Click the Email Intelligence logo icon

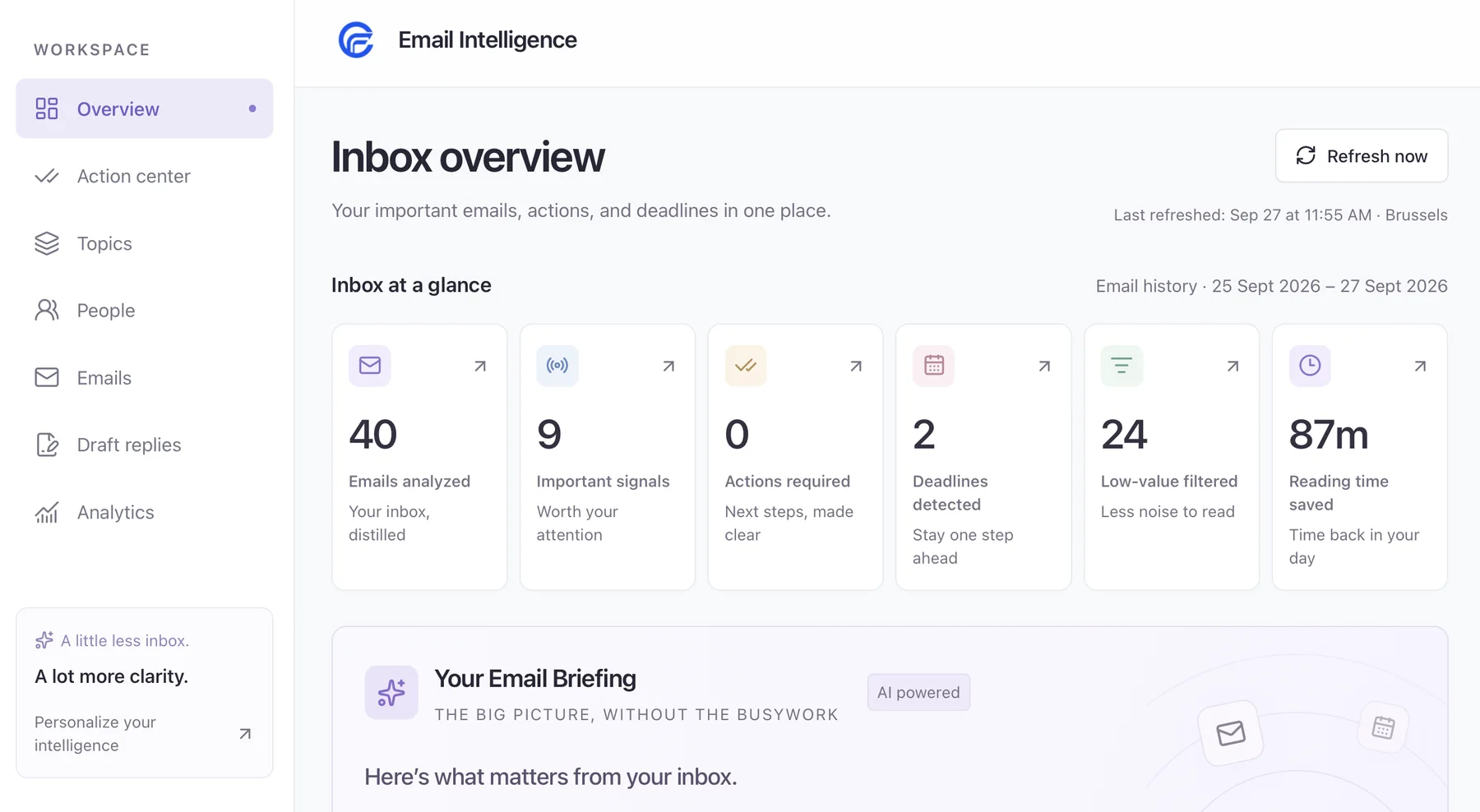(356, 39)
